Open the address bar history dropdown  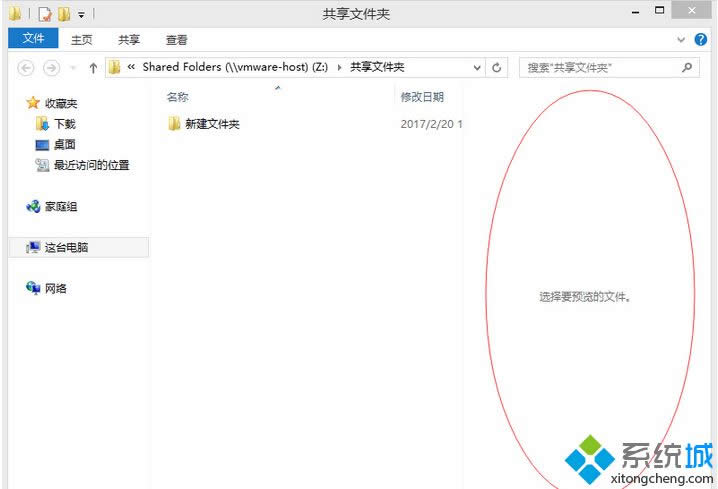[x=477, y=68]
